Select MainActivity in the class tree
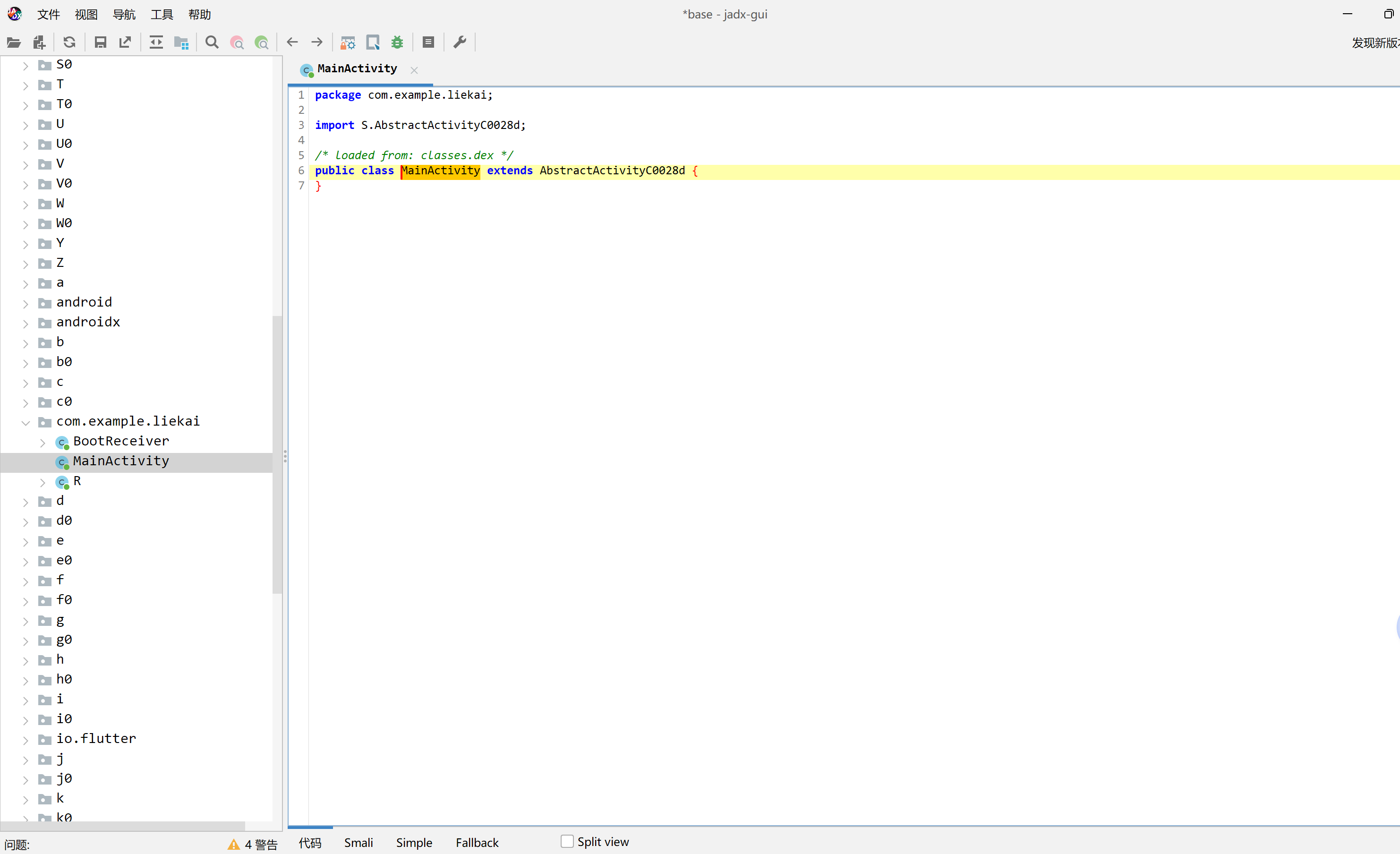This screenshot has width=1400, height=854. pos(121,461)
